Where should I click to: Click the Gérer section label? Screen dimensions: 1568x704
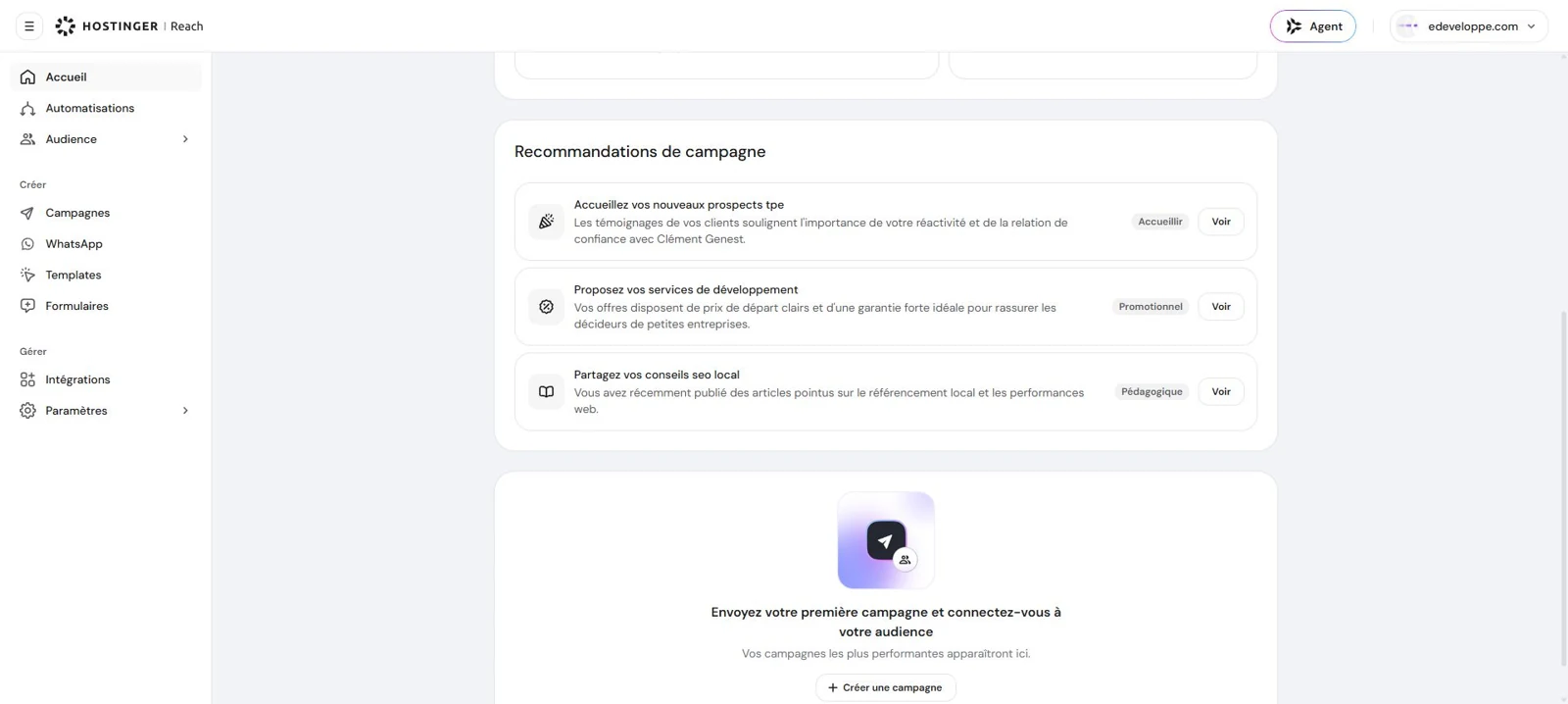(x=33, y=351)
